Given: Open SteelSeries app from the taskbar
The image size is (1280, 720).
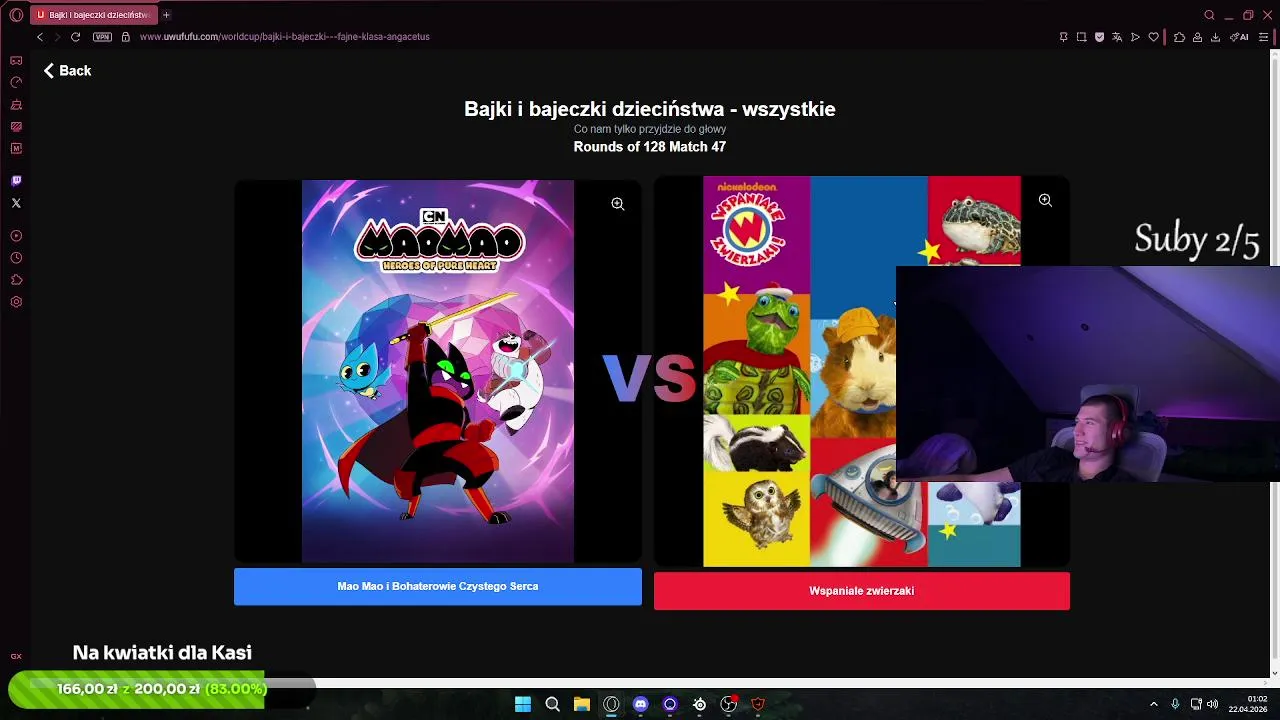Looking at the screenshot, I should pyautogui.click(x=700, y=704).
